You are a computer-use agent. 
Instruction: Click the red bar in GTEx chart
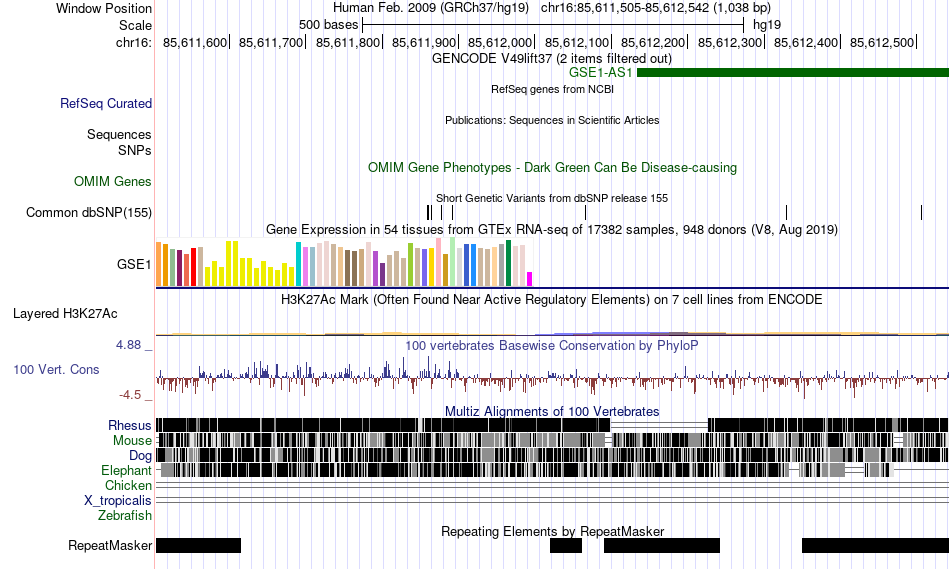coord(193,267)
